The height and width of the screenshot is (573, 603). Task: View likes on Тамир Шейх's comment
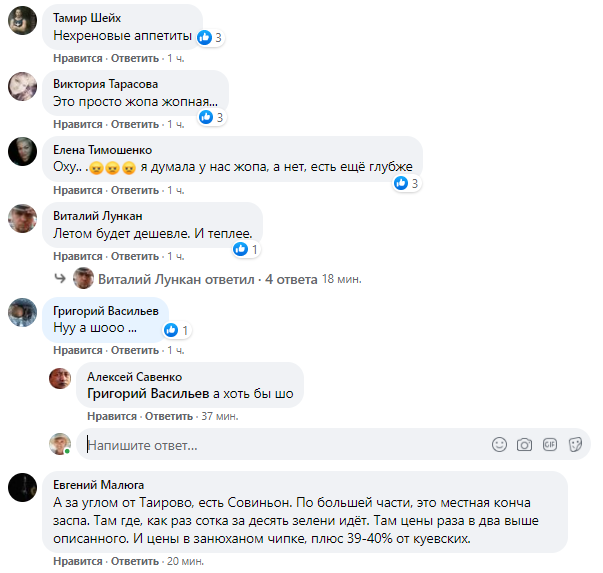click(210, 37)
